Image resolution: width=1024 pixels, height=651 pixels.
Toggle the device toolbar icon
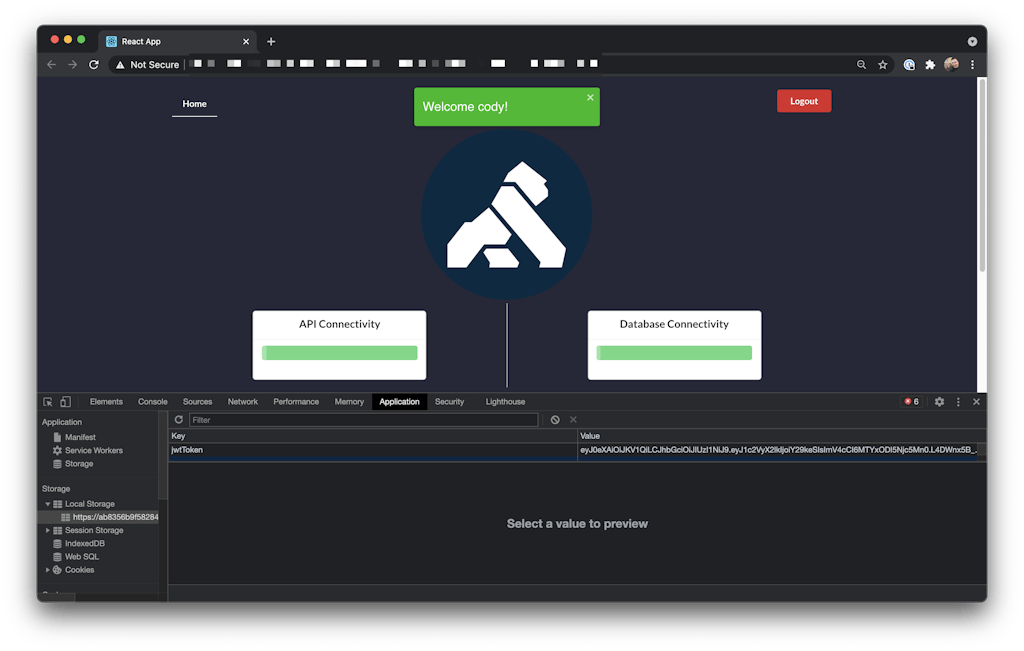pos(65,402)
